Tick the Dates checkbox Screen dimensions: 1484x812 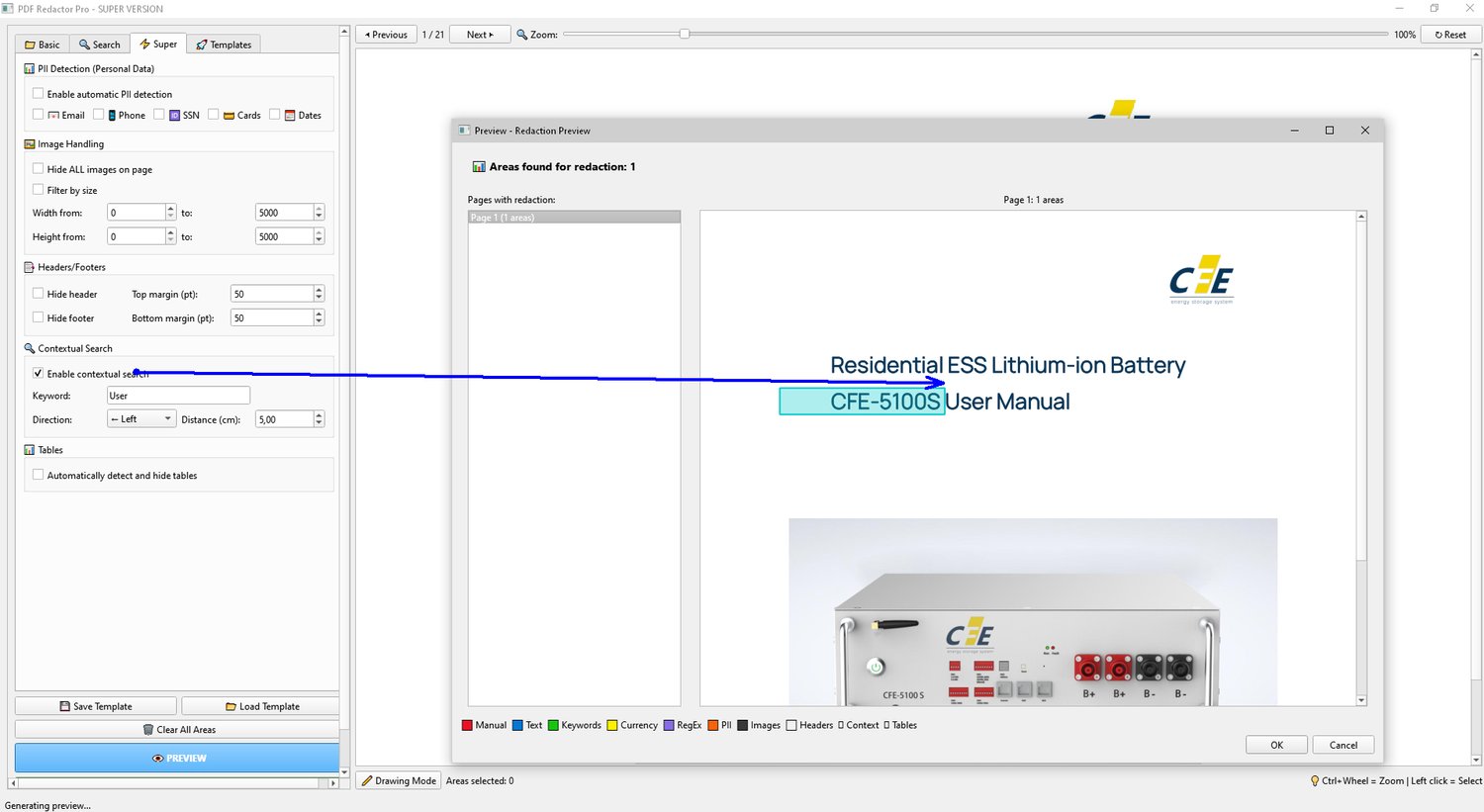click(274, 115)
